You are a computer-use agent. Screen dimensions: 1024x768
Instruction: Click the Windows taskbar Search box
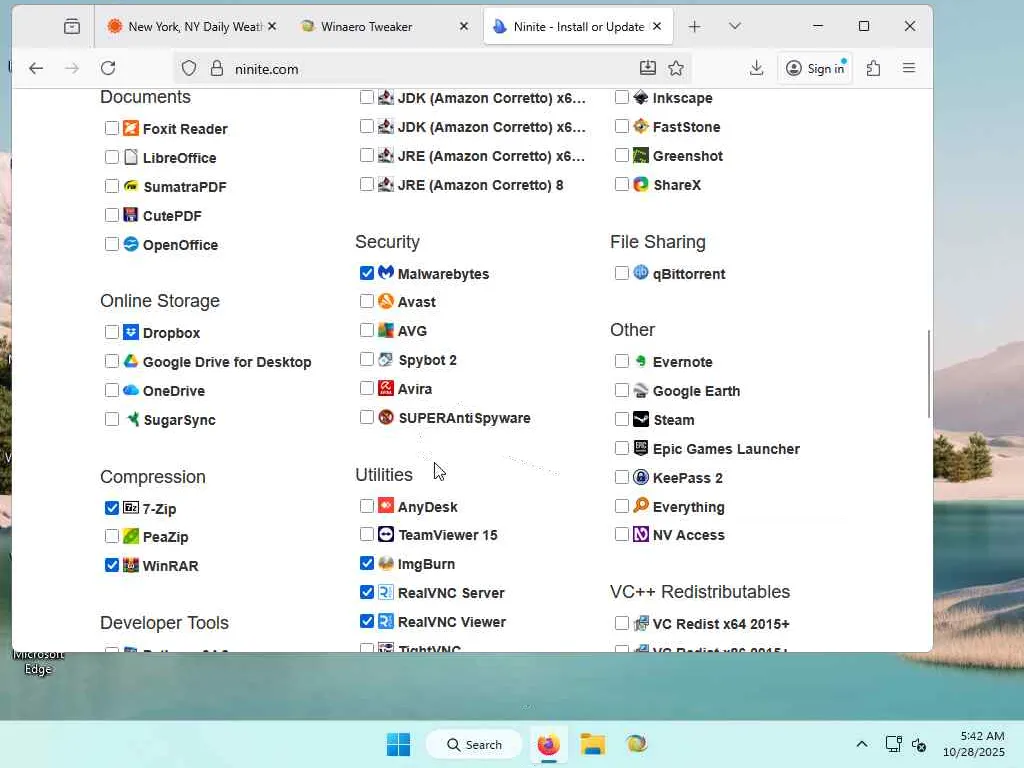click(474, 744)
